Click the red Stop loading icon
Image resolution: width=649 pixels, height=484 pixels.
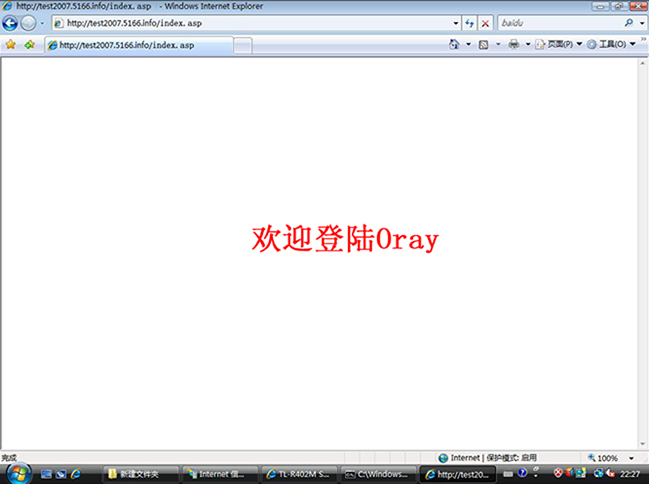point(485,23)
